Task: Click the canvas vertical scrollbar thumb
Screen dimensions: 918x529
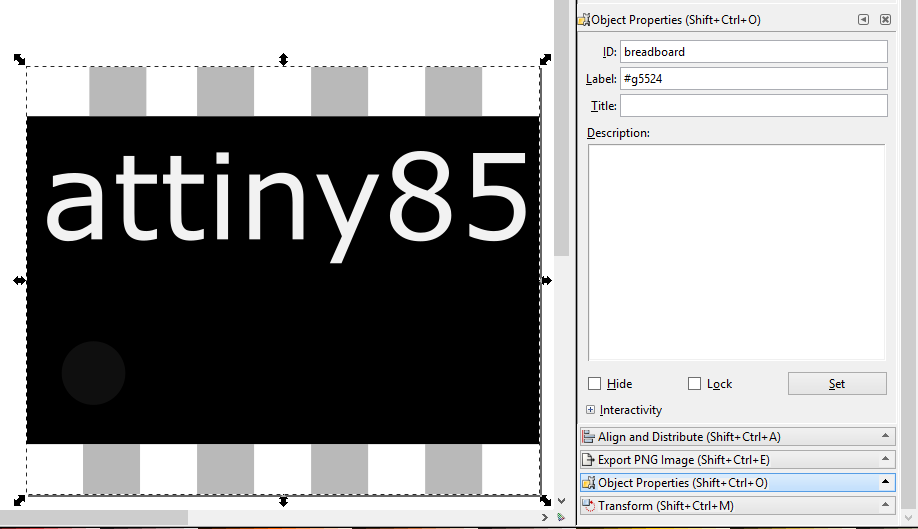Action: [x=562, y=128]
